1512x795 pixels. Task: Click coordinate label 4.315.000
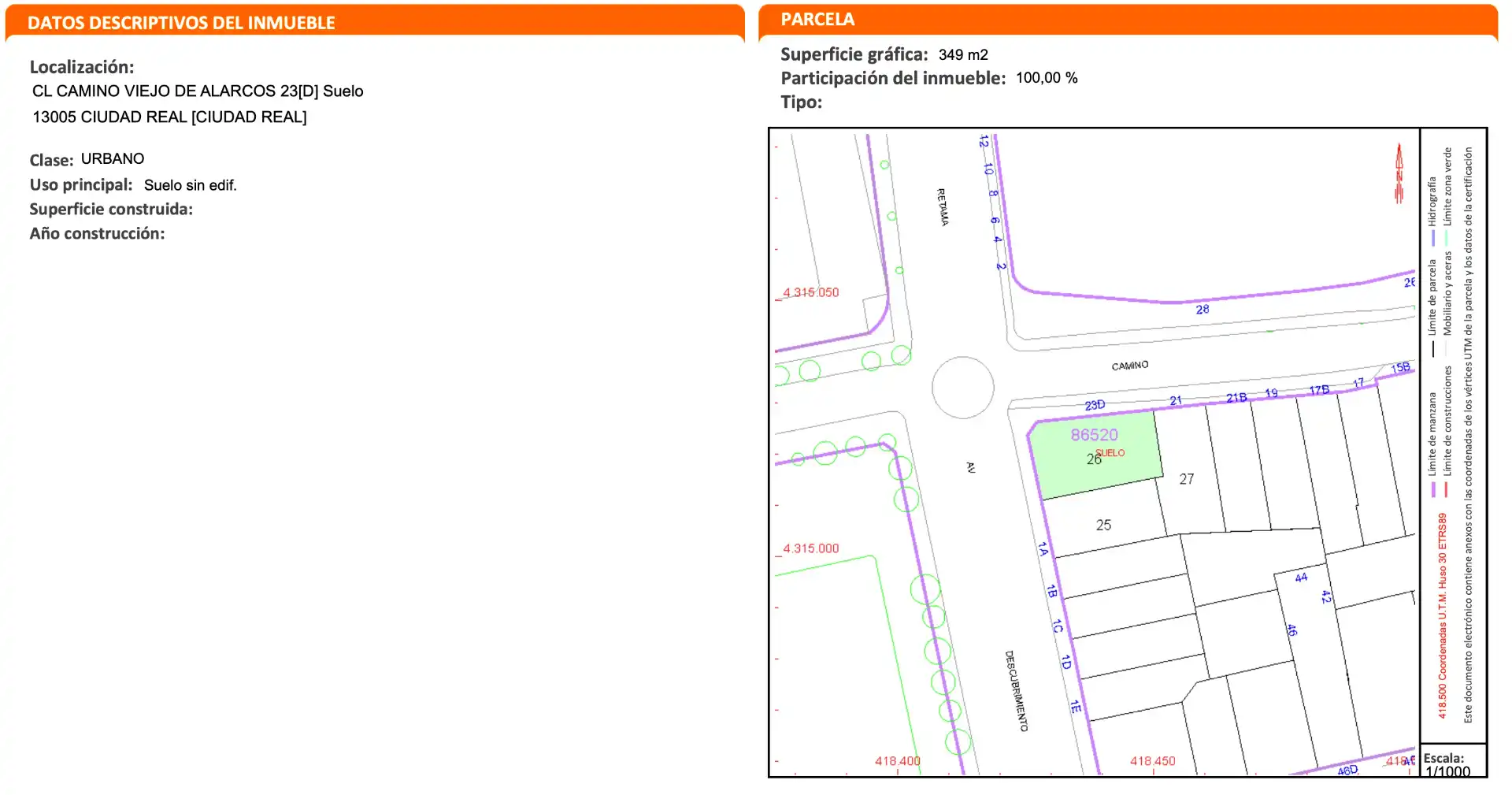click(810, 548)
